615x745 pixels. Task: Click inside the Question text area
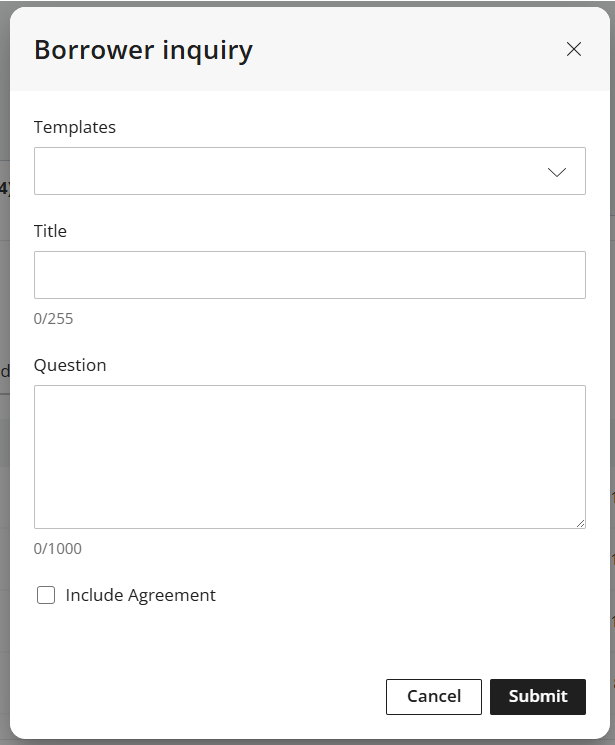[x=309, y=456]
